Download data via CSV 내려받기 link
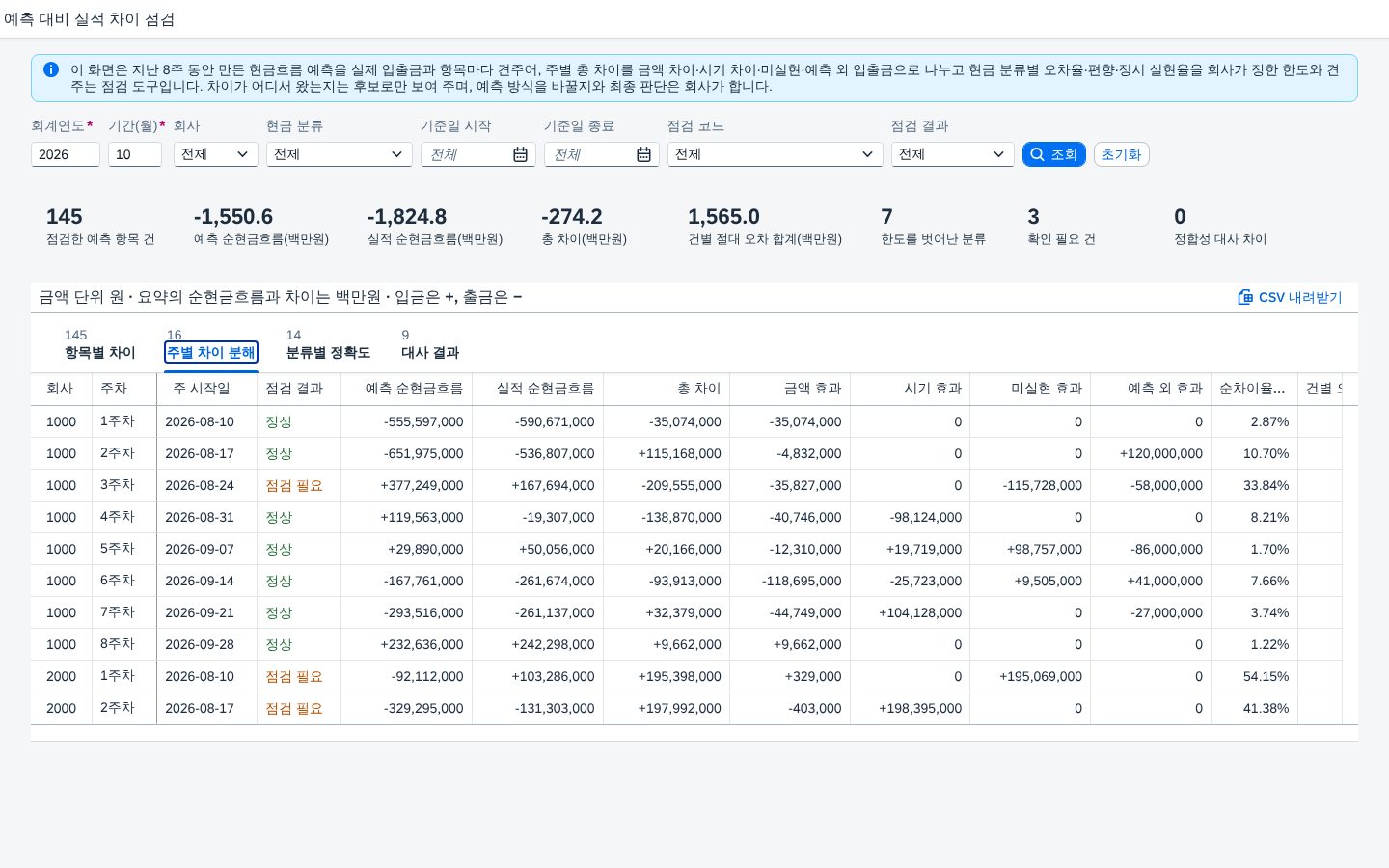This screenshot has height=868, width=1389. click(x=1290, y=297)
